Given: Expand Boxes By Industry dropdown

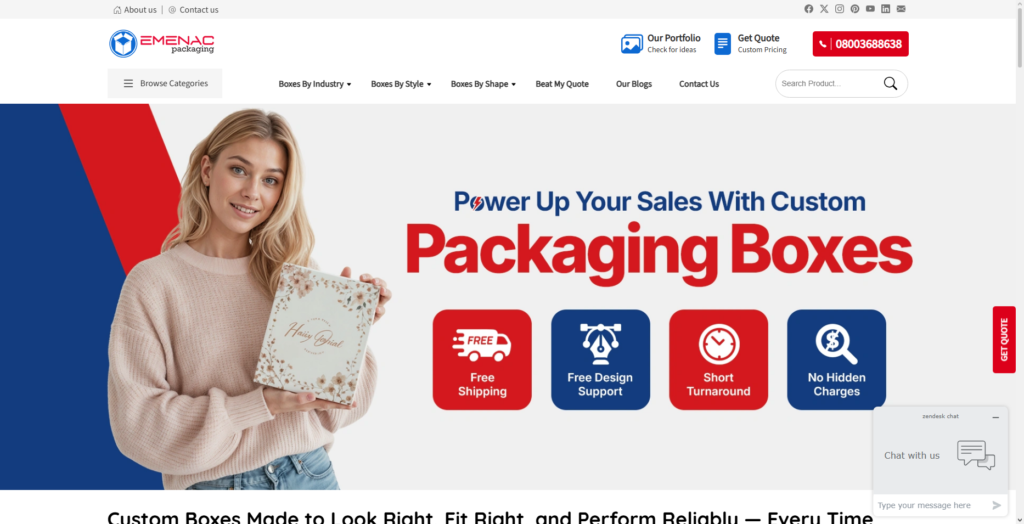Looking at the screenshot, I should pyautogui.click(x=315, y=84).
